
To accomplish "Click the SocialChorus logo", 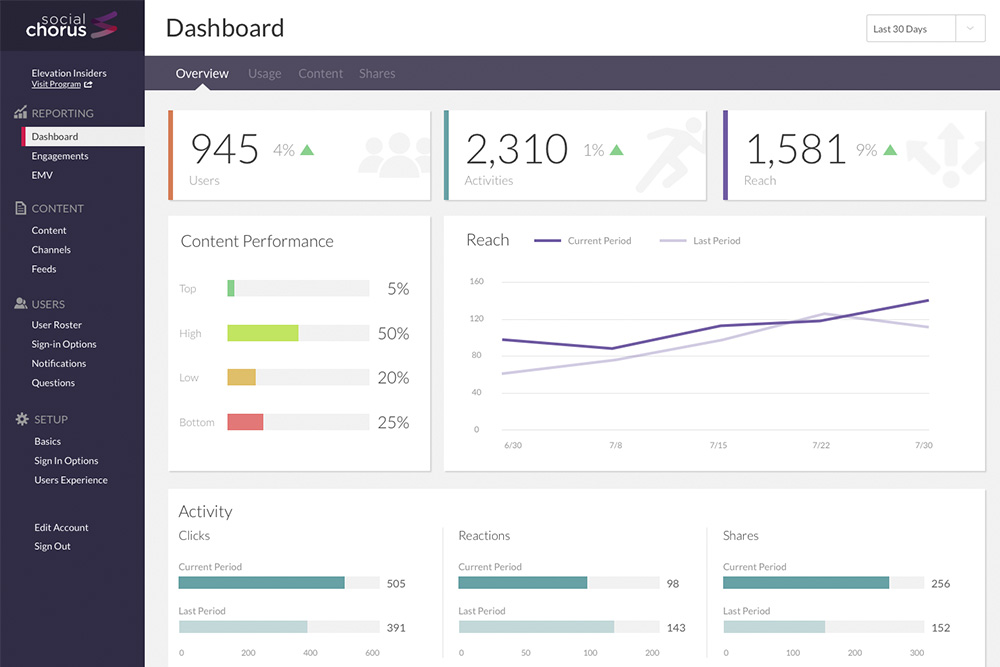I will pyautogui.click(x=71, y=26).
